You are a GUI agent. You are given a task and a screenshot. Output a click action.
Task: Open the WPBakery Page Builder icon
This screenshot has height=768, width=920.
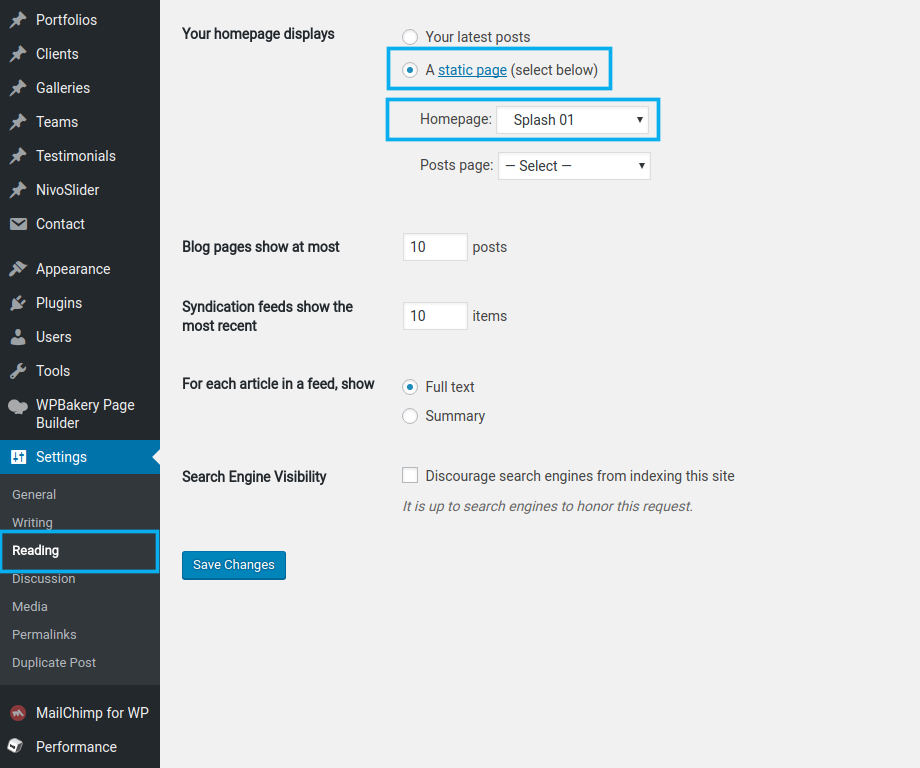pyautogui.click(x=21, y=405)
